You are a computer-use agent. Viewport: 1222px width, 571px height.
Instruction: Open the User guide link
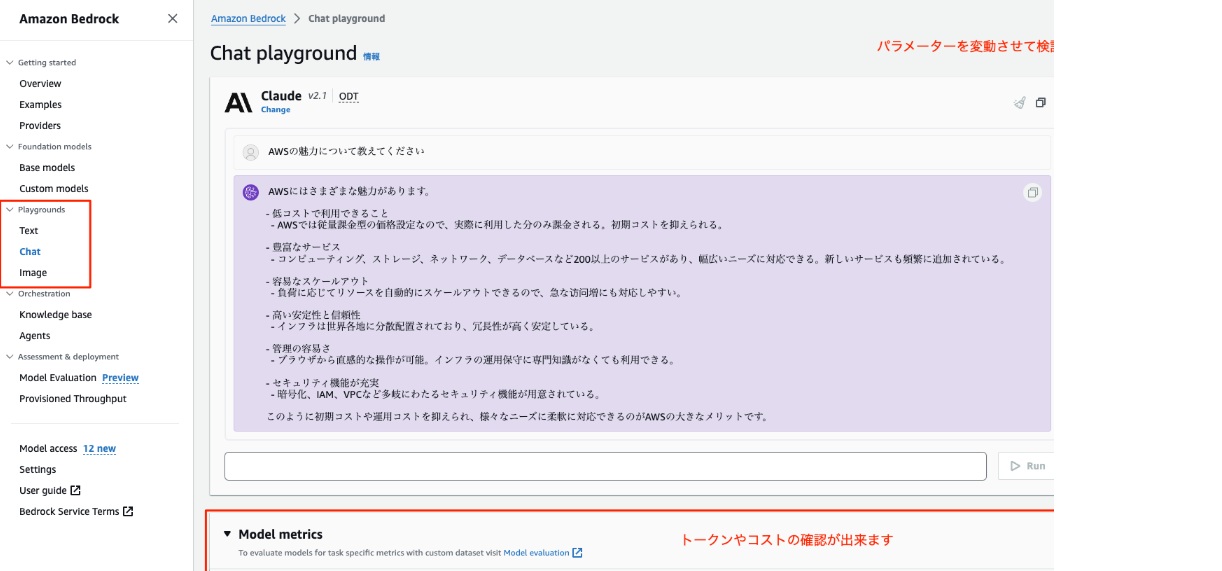[43, 491]
